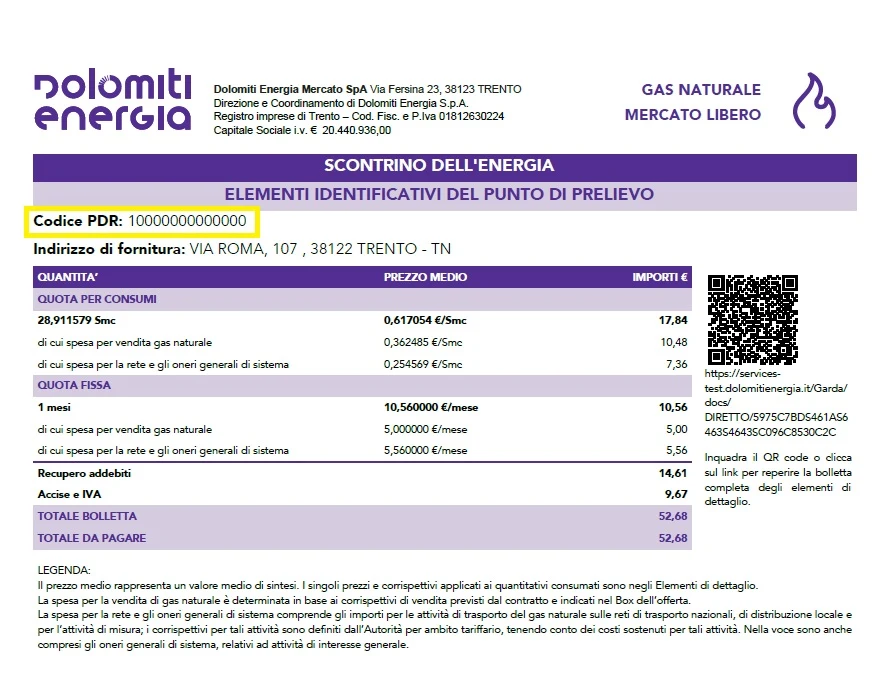
Task: Click the QR code image
Action: click(753, 320)
